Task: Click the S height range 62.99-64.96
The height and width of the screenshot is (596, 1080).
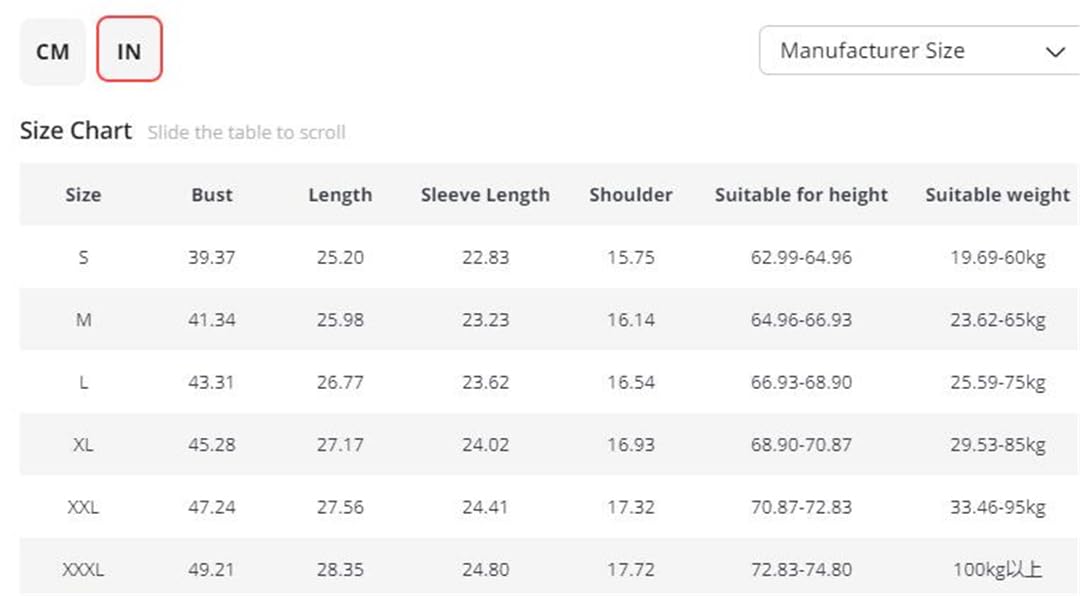Action: click(801, 257)
